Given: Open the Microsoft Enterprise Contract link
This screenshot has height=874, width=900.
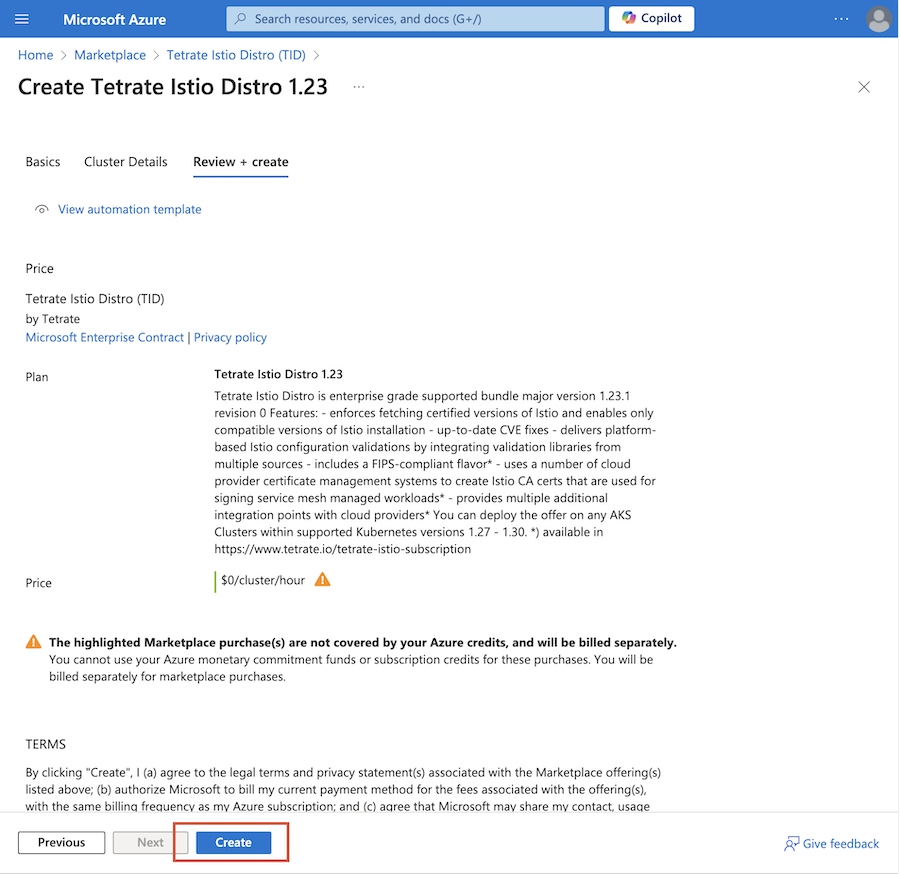Looking at the screenshot, I should coord(104,337).
